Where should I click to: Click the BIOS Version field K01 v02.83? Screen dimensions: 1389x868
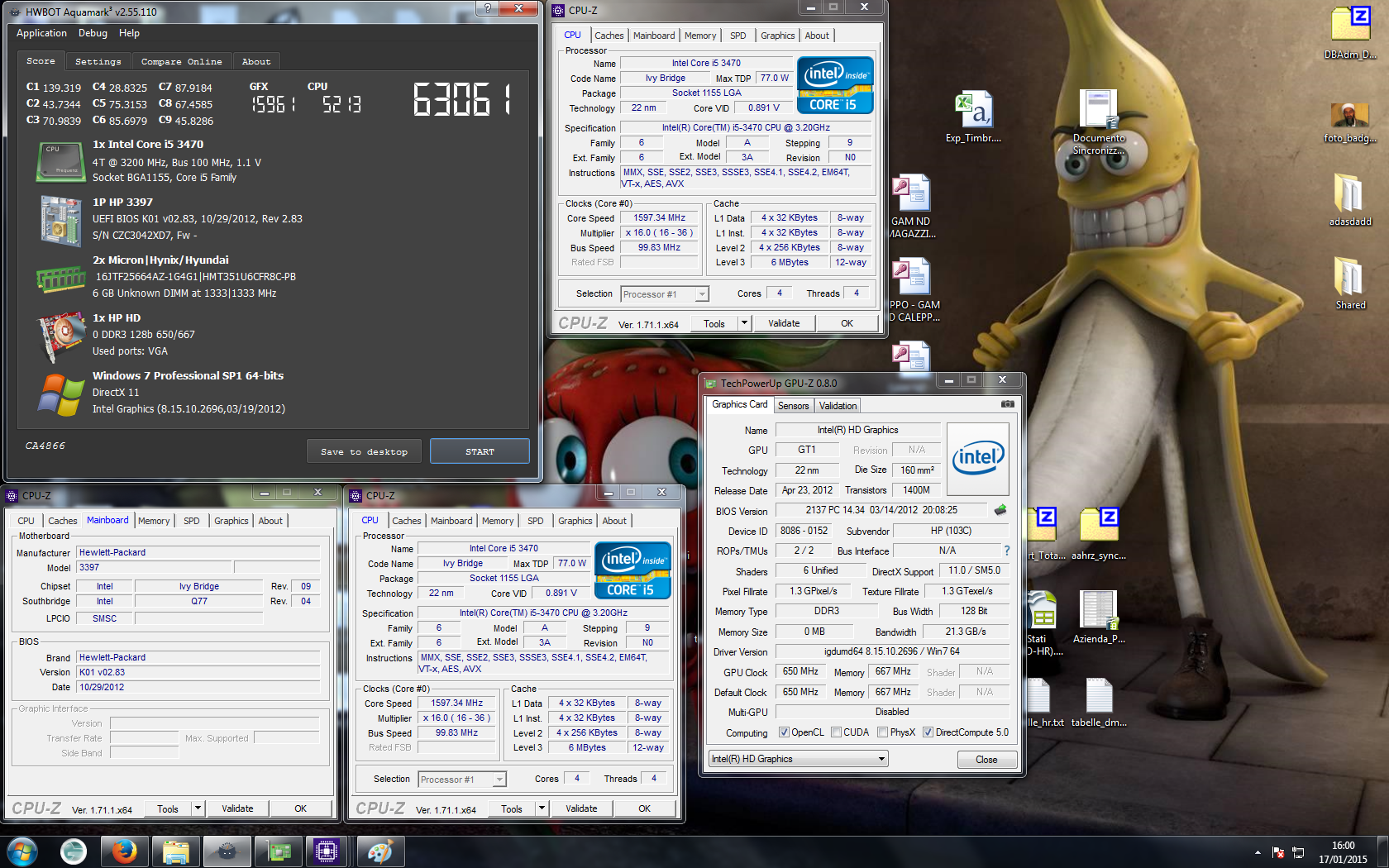click(x=198, y=672)
